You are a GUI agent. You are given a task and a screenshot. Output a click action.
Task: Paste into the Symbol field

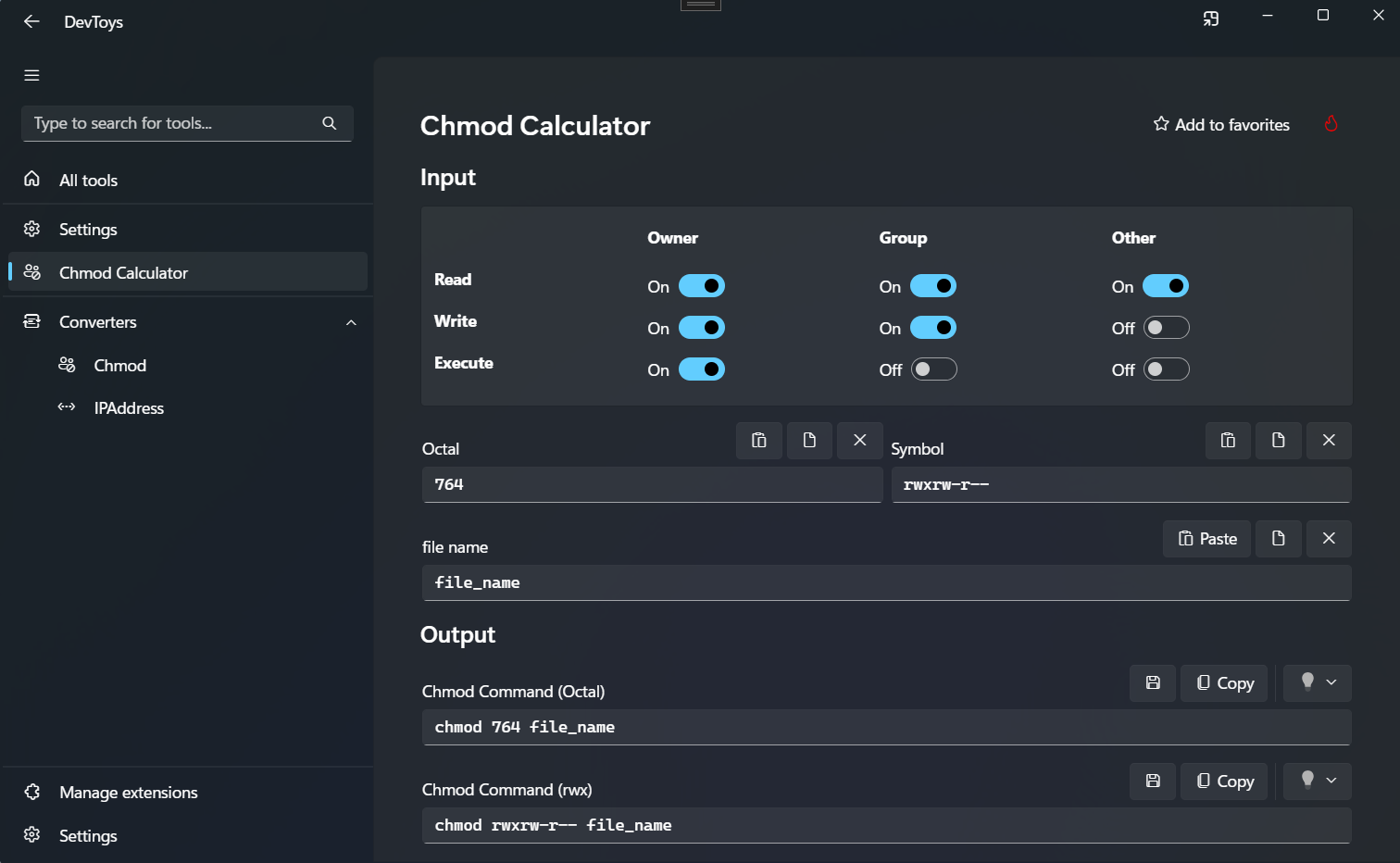1228,441
